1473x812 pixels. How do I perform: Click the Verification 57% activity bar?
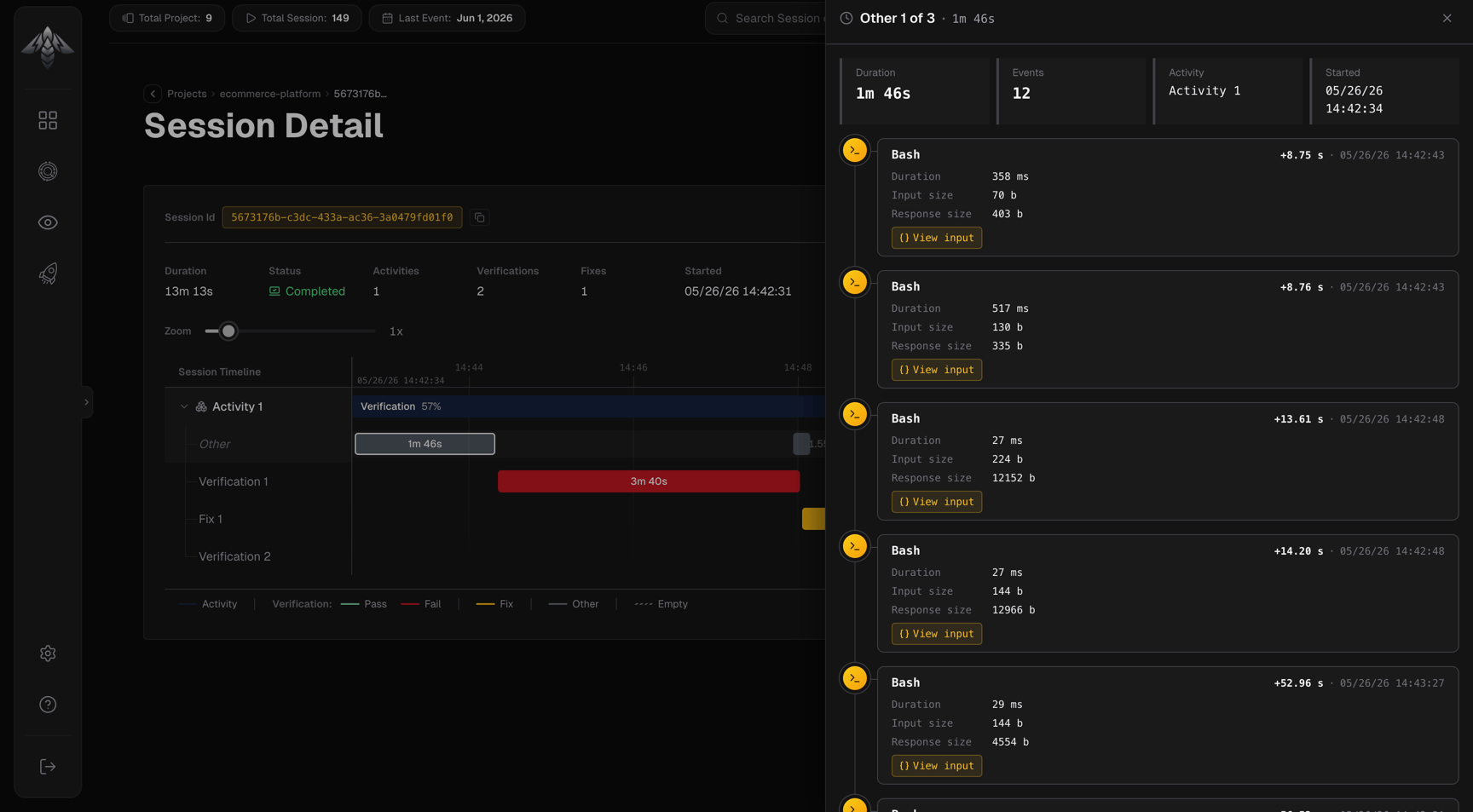click(588, 406)
